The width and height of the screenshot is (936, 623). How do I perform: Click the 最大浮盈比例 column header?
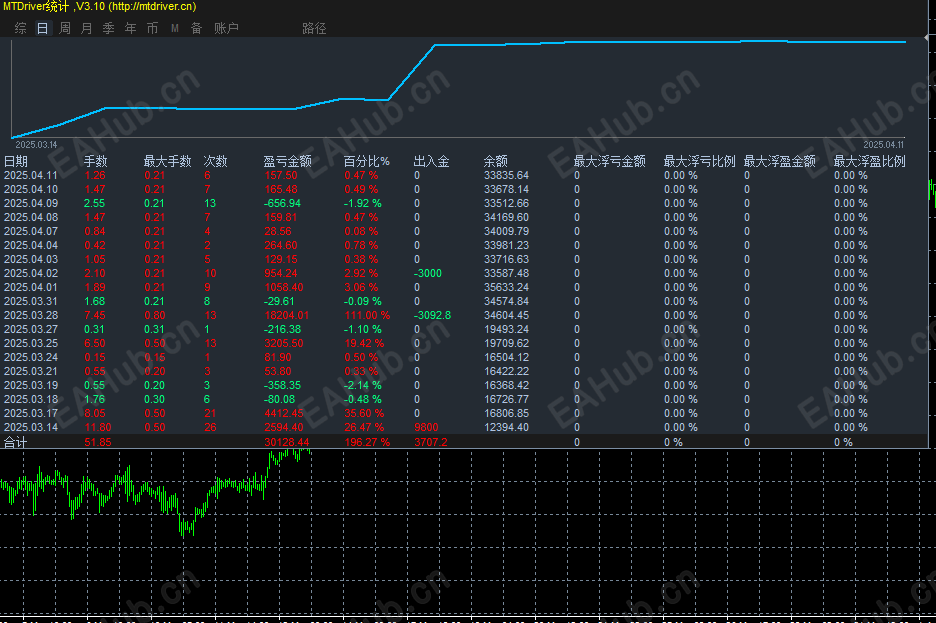(870, 161)
